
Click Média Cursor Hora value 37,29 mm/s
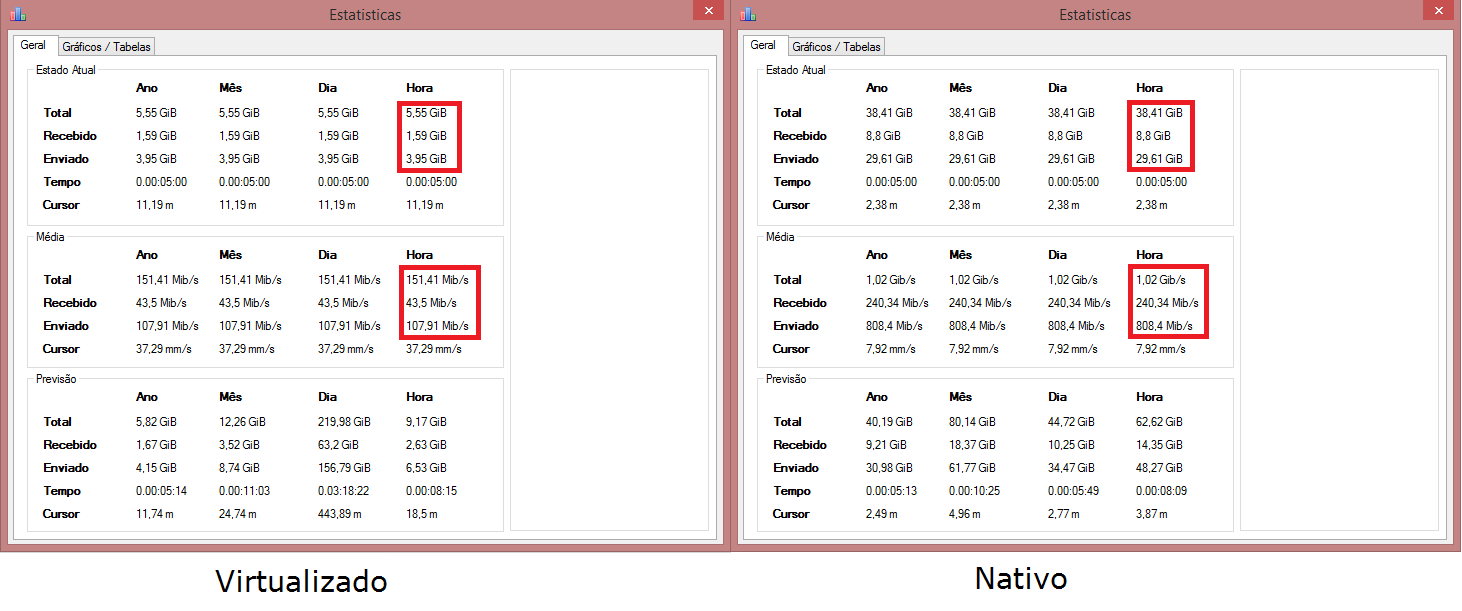(x=433, y=349)
